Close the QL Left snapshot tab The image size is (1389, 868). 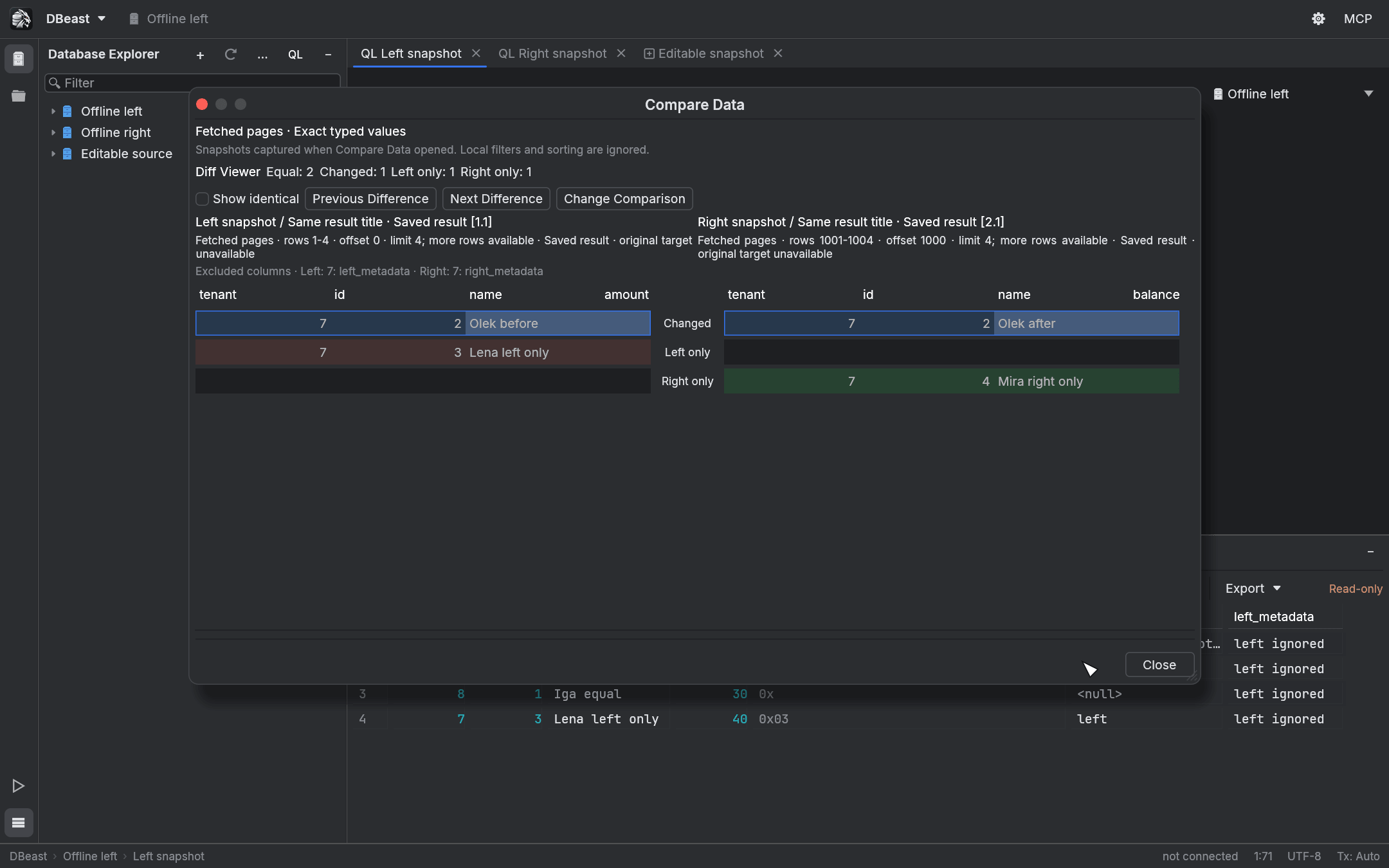[x=476, y=53]
